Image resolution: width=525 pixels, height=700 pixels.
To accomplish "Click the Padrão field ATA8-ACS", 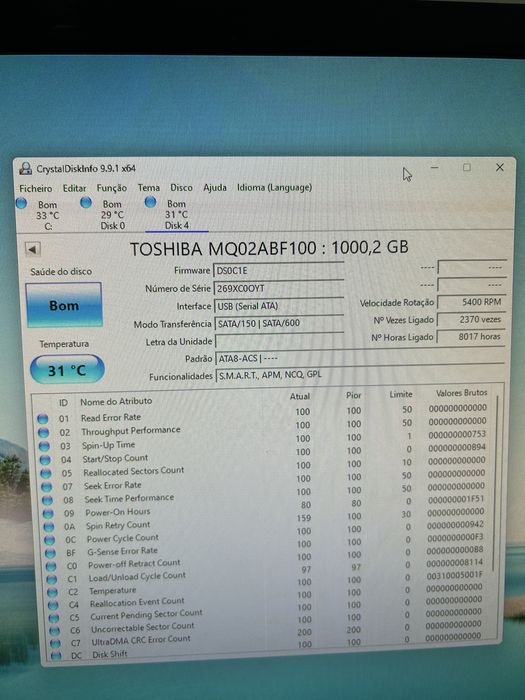I will tap(360, 358).
